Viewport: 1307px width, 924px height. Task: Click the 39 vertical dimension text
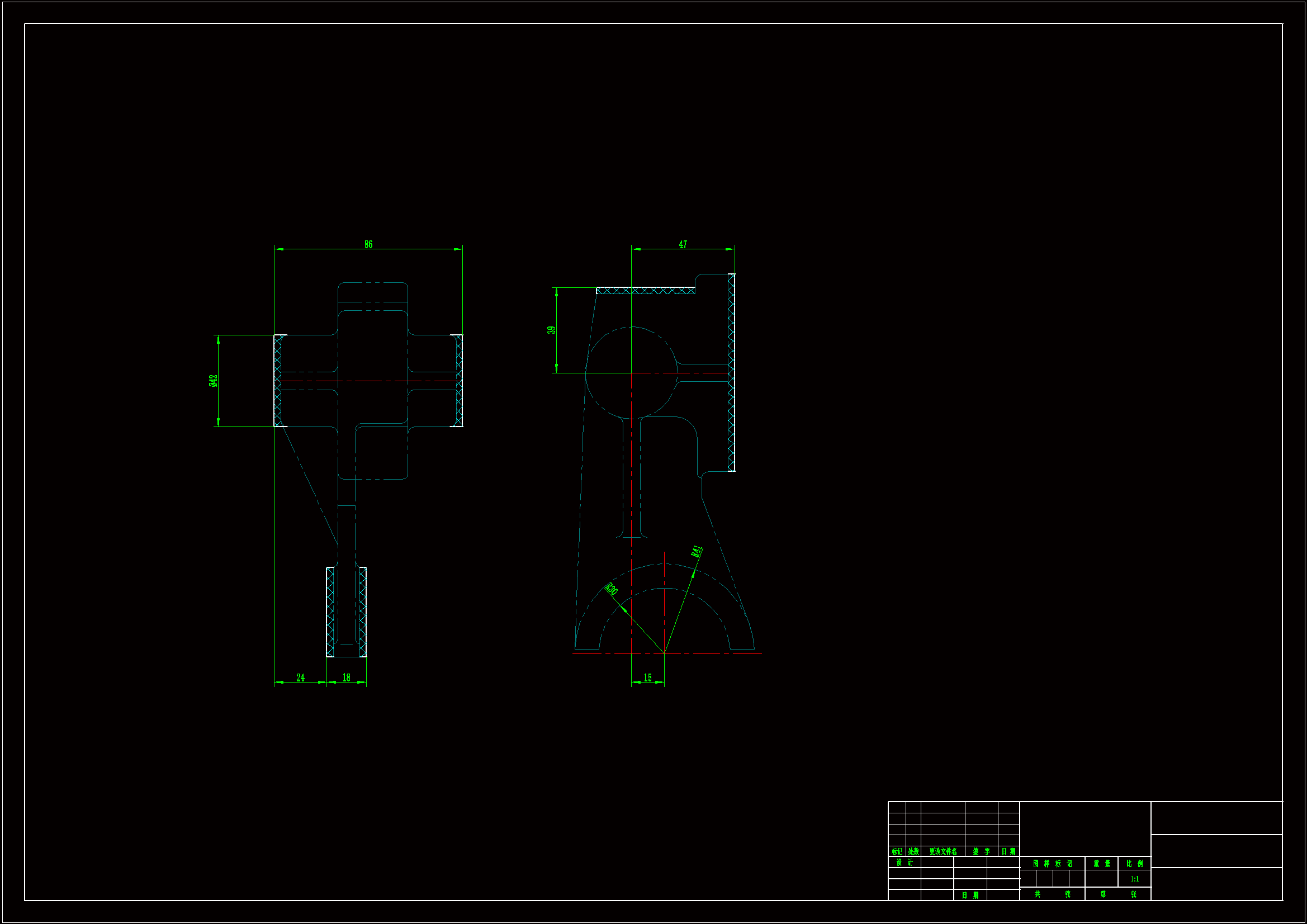tap(551, 330)
